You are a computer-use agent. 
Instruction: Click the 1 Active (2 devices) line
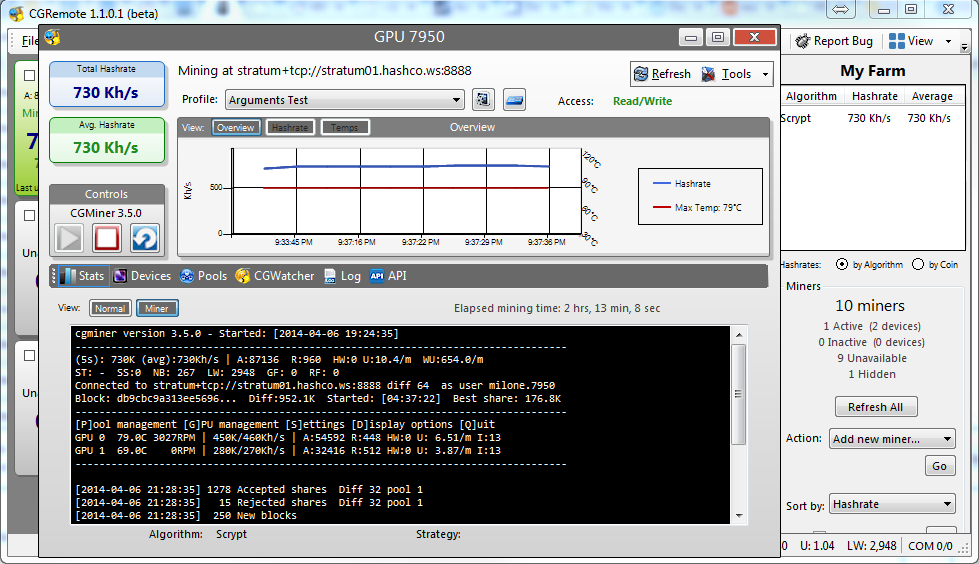pos(872,326)
